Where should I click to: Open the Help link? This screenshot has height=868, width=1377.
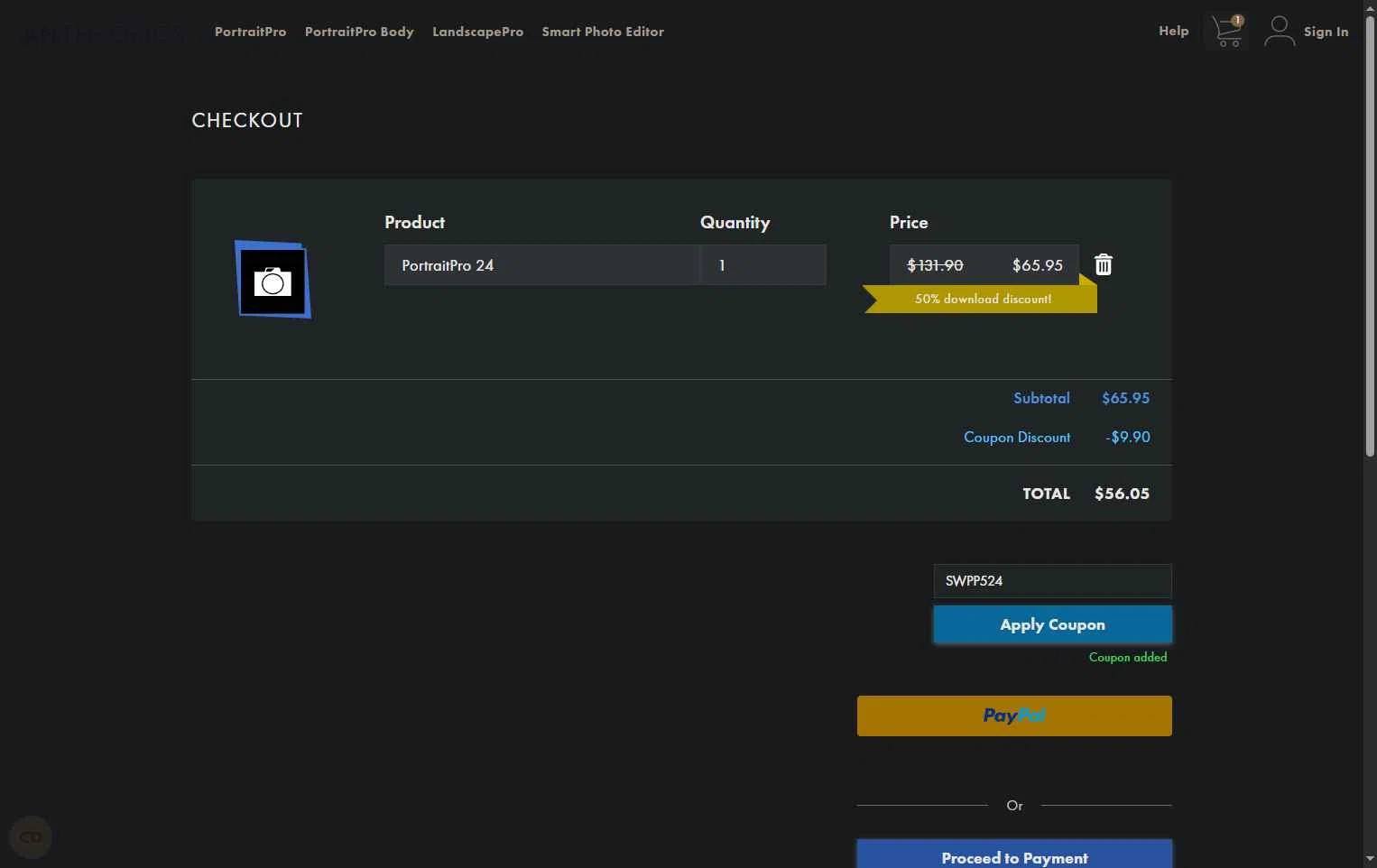tap(1173, 31)
